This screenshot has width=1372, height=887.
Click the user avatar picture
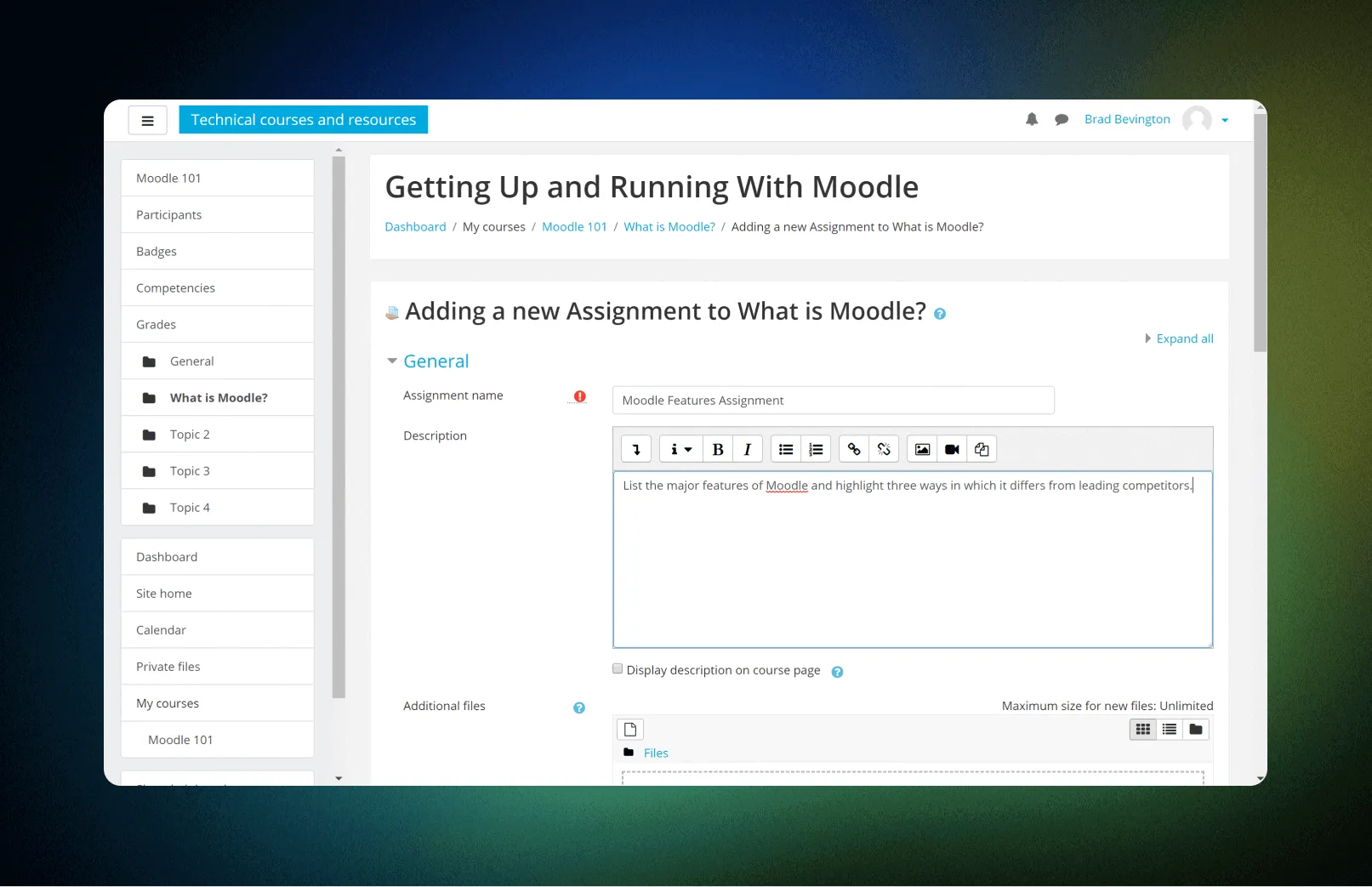click(x=1197, y=120)
